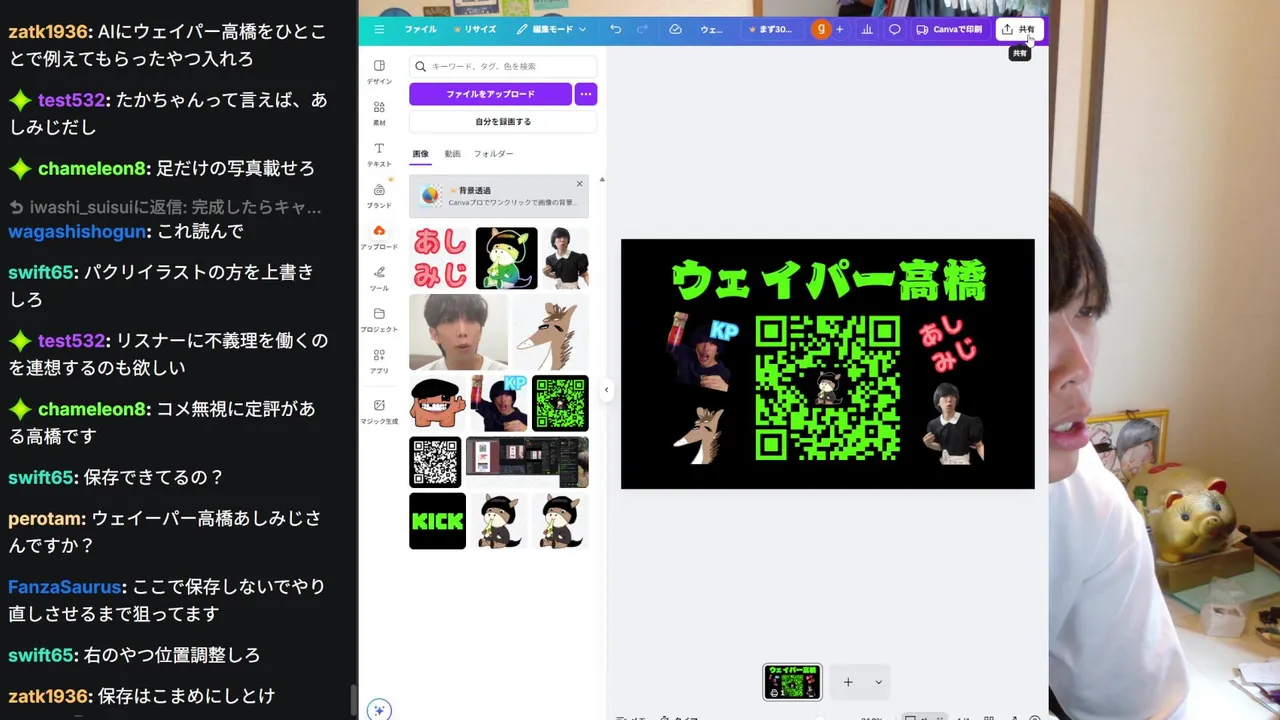Select the red あしみじ text on canvas
Viewport: 1280px width, 720px height.
[x=947, y=346]
